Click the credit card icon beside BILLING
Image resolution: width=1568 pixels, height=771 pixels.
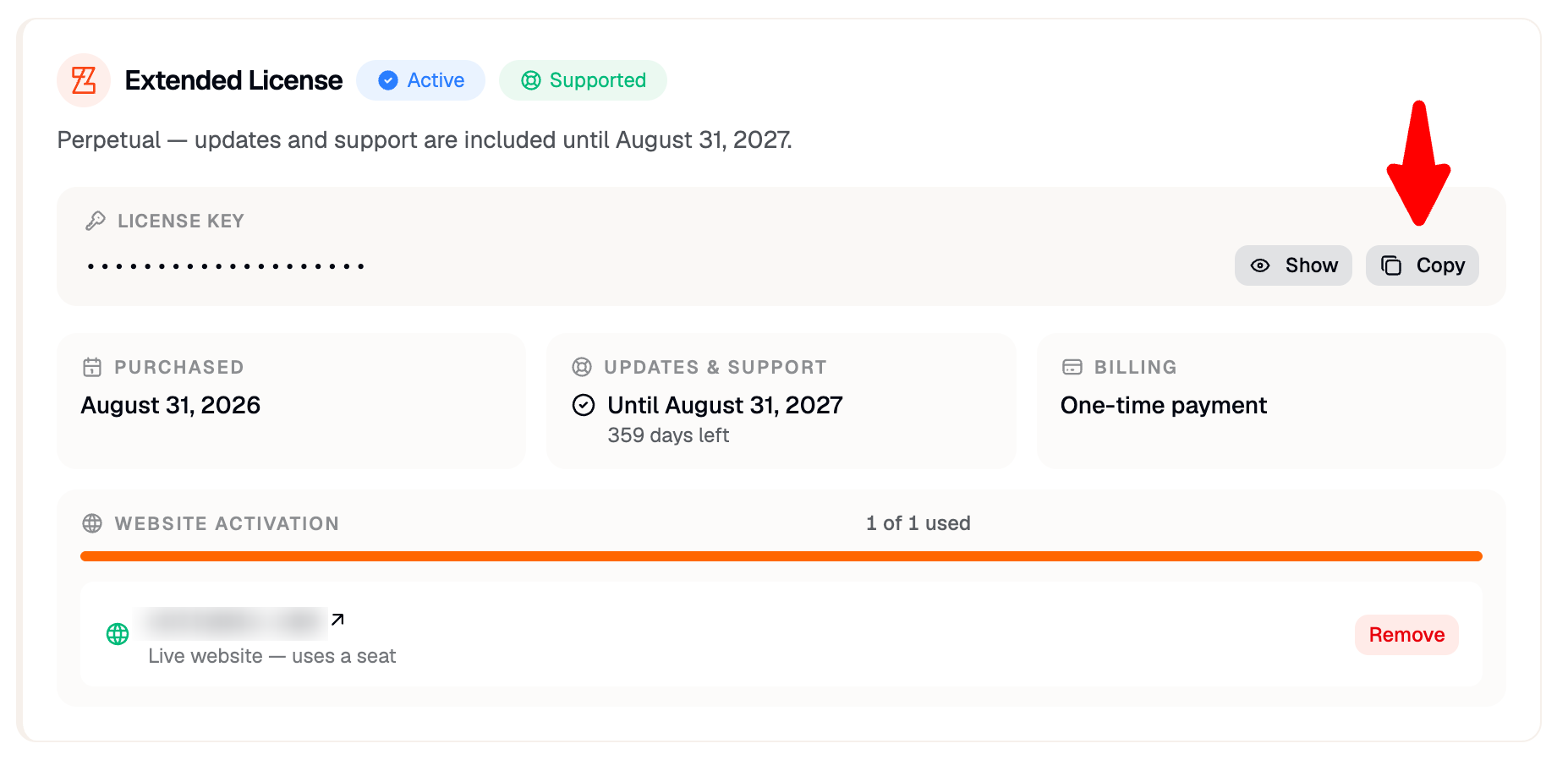(x=1072, y=367)
